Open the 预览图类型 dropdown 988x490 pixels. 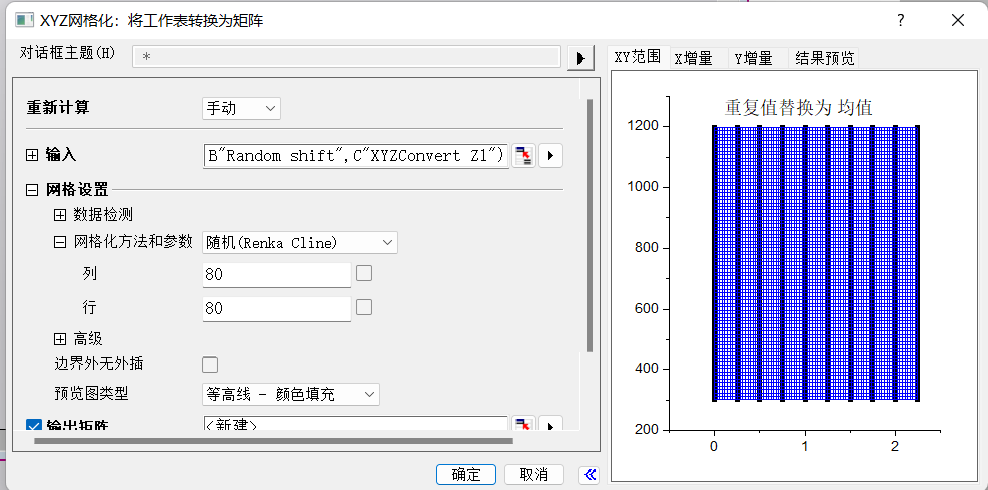291,394
